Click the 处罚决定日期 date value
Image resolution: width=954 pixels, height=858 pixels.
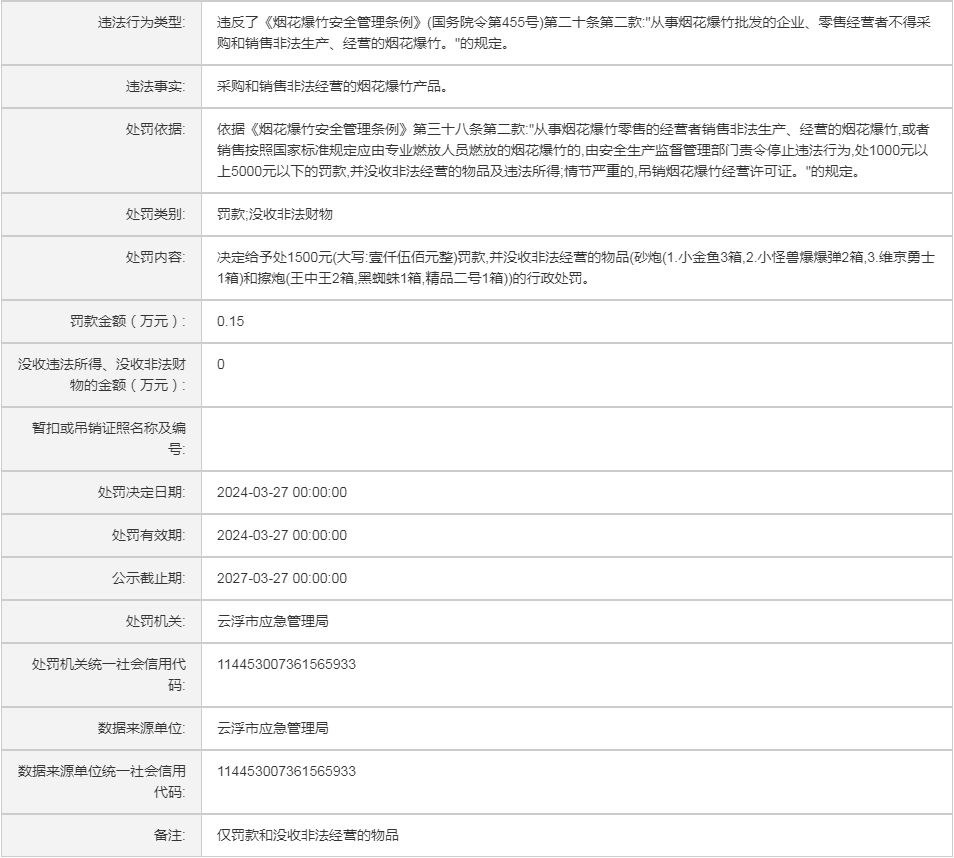(x=281, y=492)
